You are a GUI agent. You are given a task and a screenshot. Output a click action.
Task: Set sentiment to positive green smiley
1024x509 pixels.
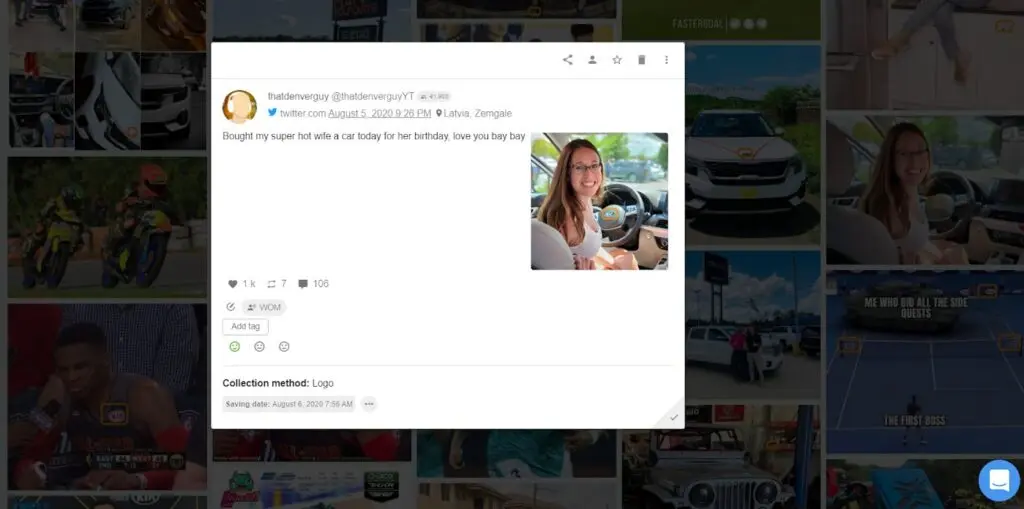coord(235,347)
